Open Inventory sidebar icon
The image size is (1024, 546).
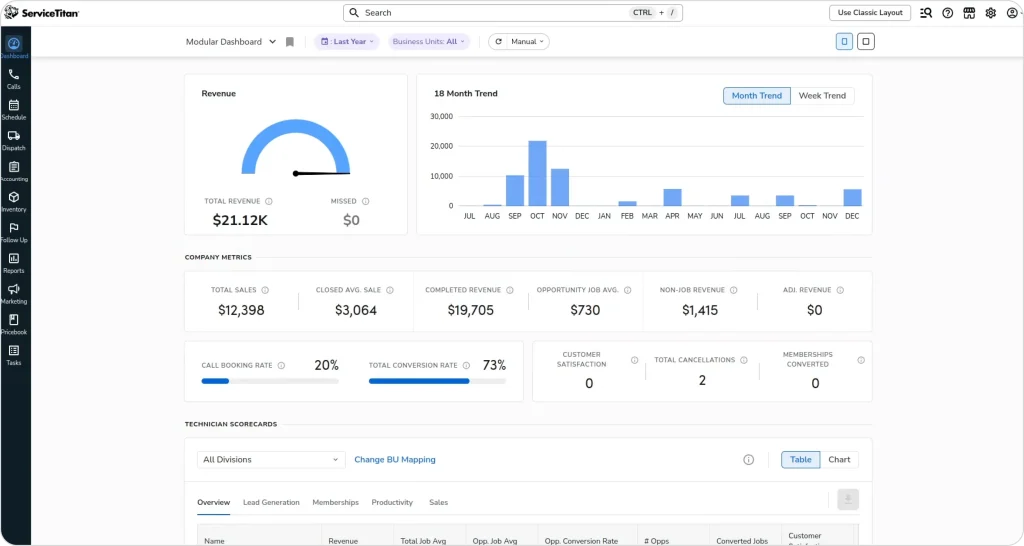pyautogui.click(x=14, y=202)
